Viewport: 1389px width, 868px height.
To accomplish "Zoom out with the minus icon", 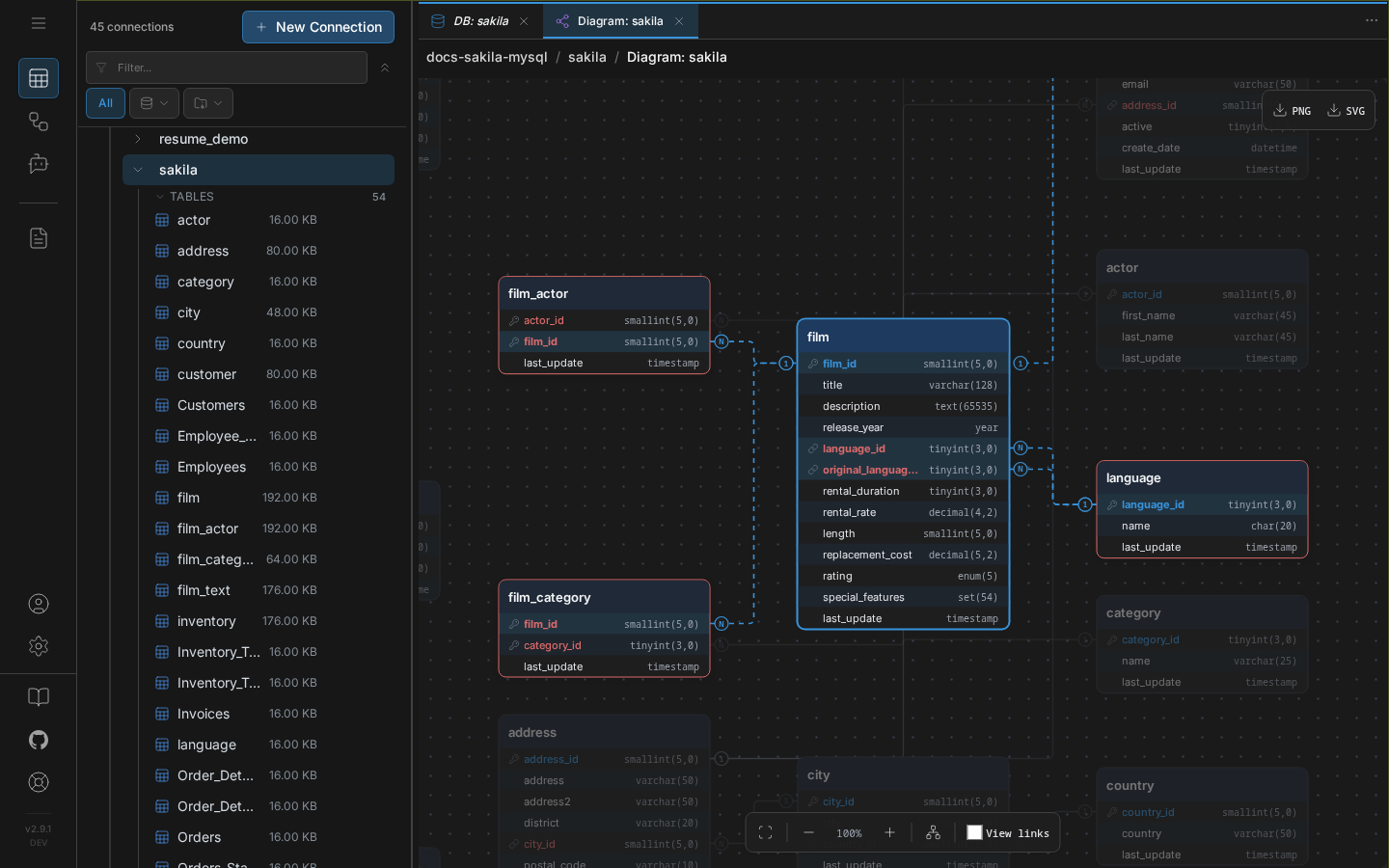I will click(x=809, y=833).
